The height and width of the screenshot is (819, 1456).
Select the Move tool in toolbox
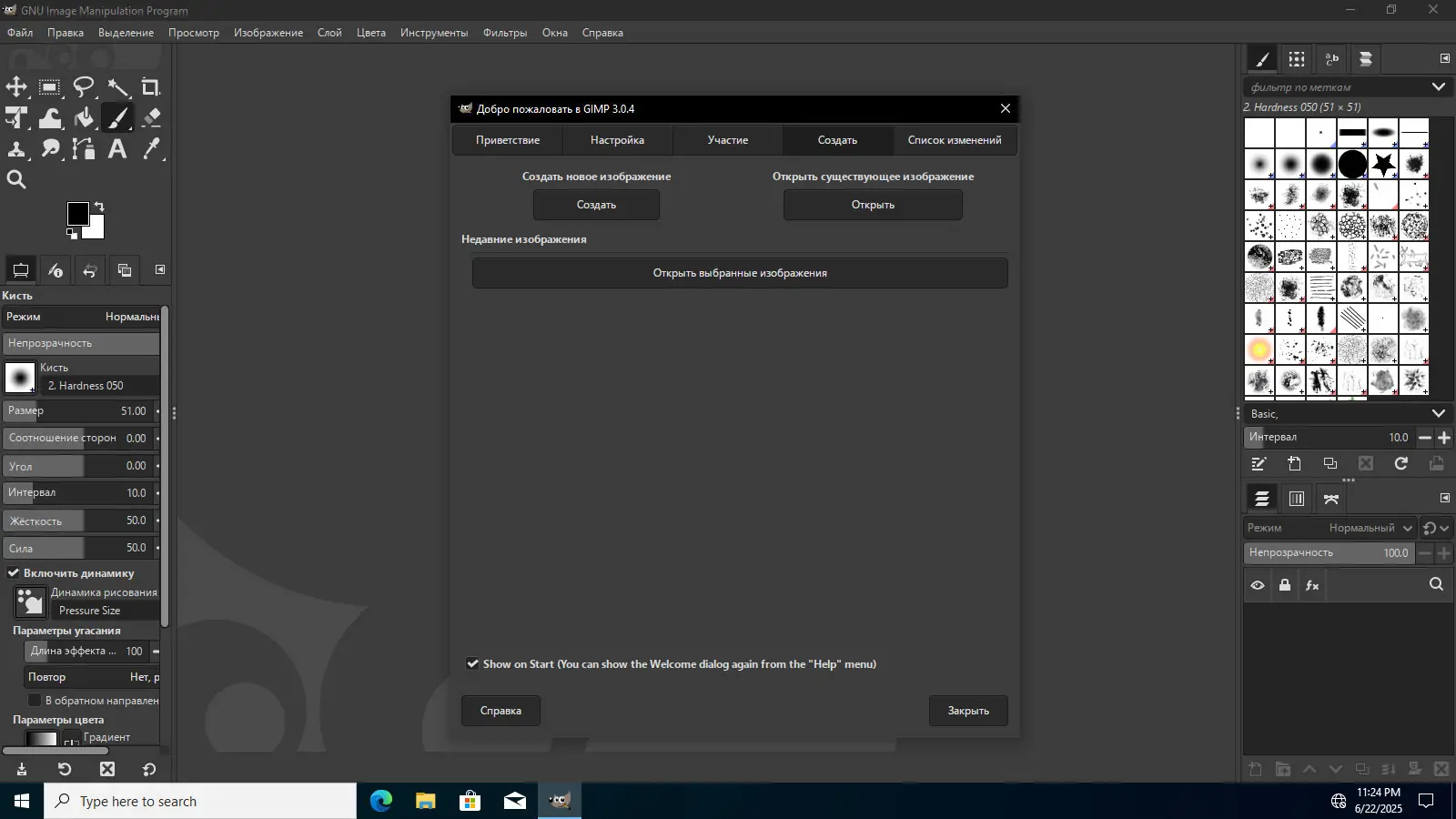pos(16,87)
